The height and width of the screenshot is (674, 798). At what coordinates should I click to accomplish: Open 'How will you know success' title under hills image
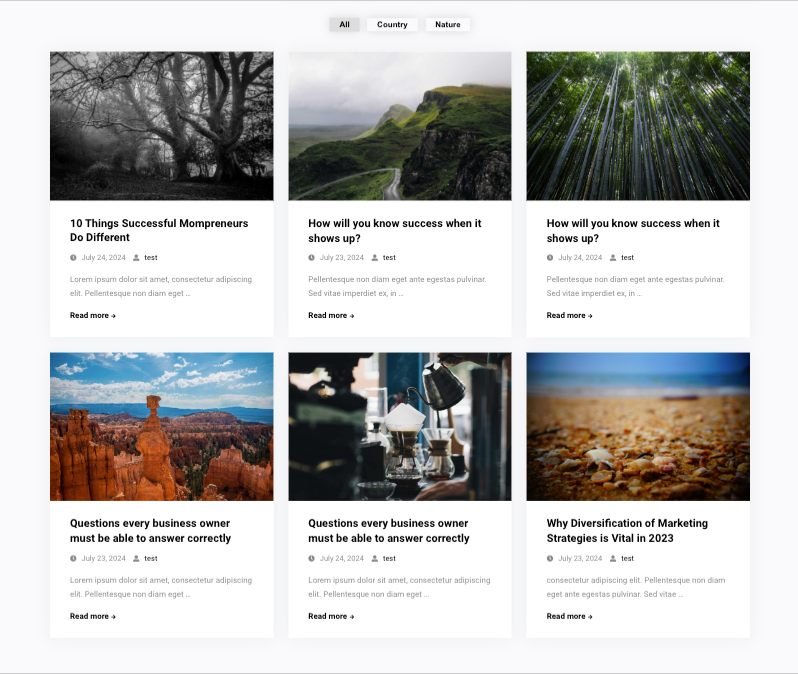(x=394, y=231)
